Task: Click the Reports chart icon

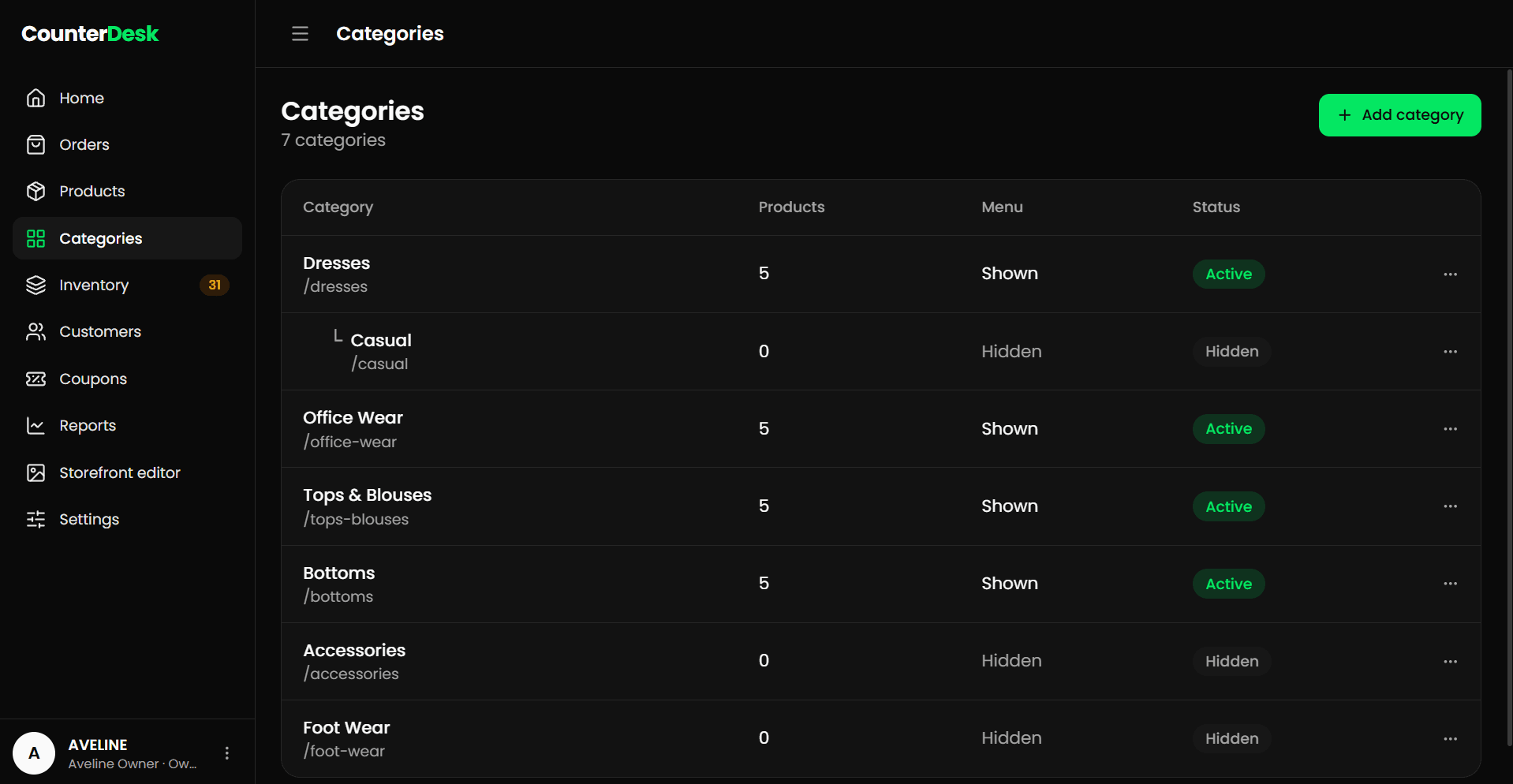Action: click(35, 425)
